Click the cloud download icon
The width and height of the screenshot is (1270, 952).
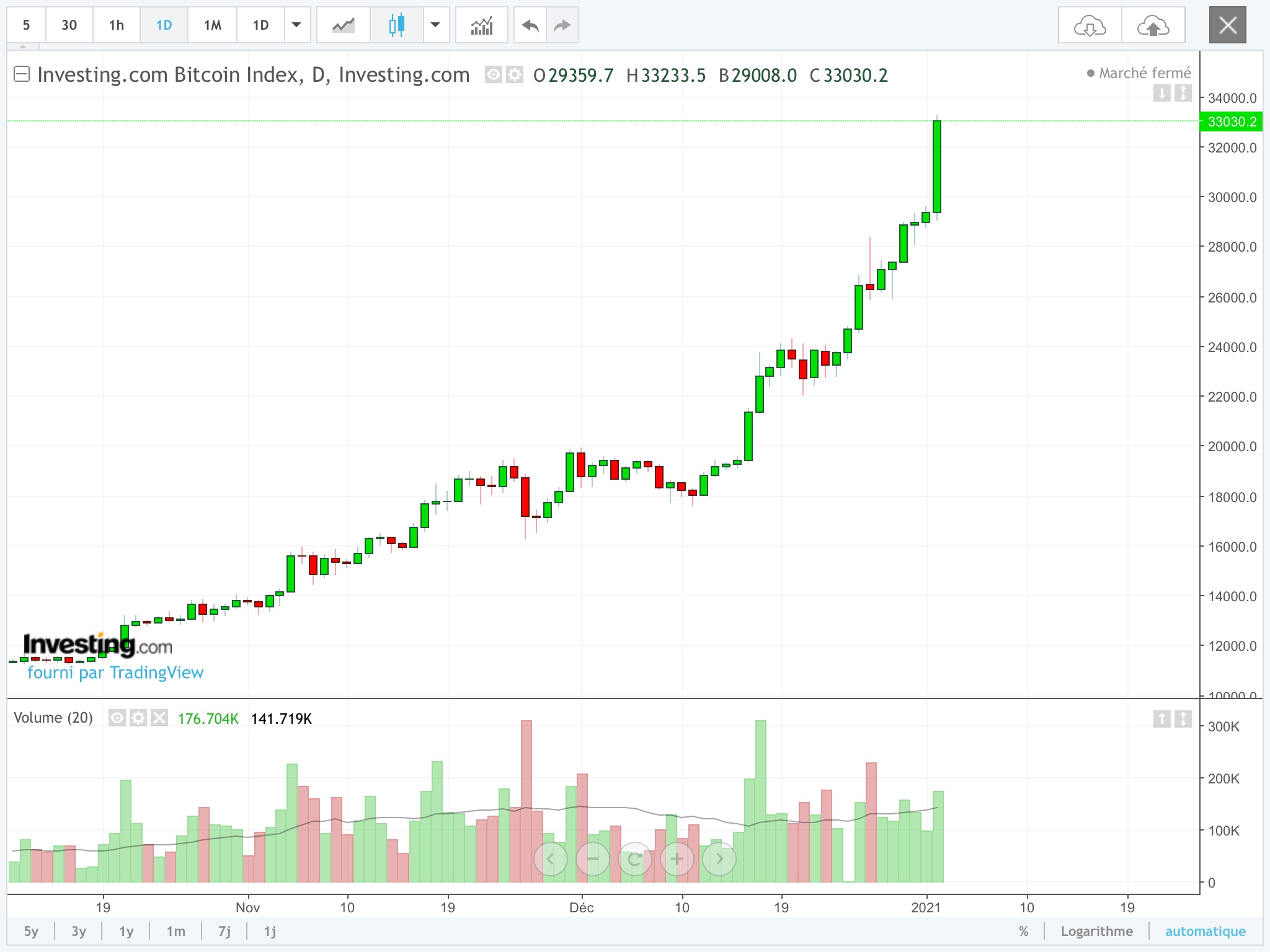point(1090,25)
